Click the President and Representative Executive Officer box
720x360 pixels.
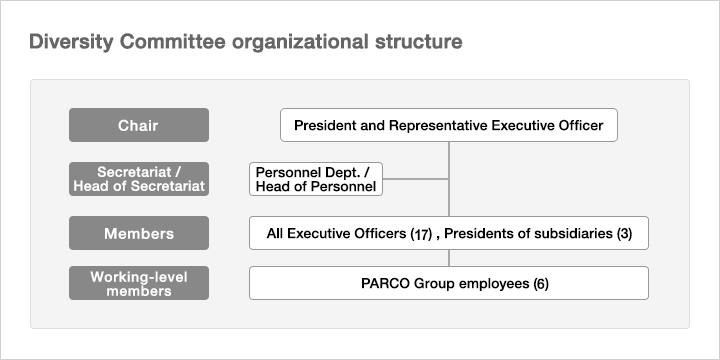tap(449, 125)
